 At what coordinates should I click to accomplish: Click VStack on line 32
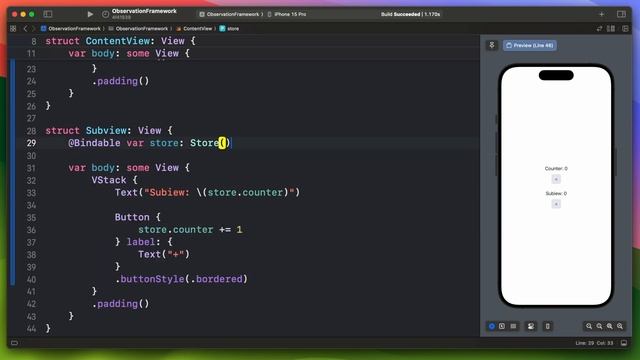point(109,180)
